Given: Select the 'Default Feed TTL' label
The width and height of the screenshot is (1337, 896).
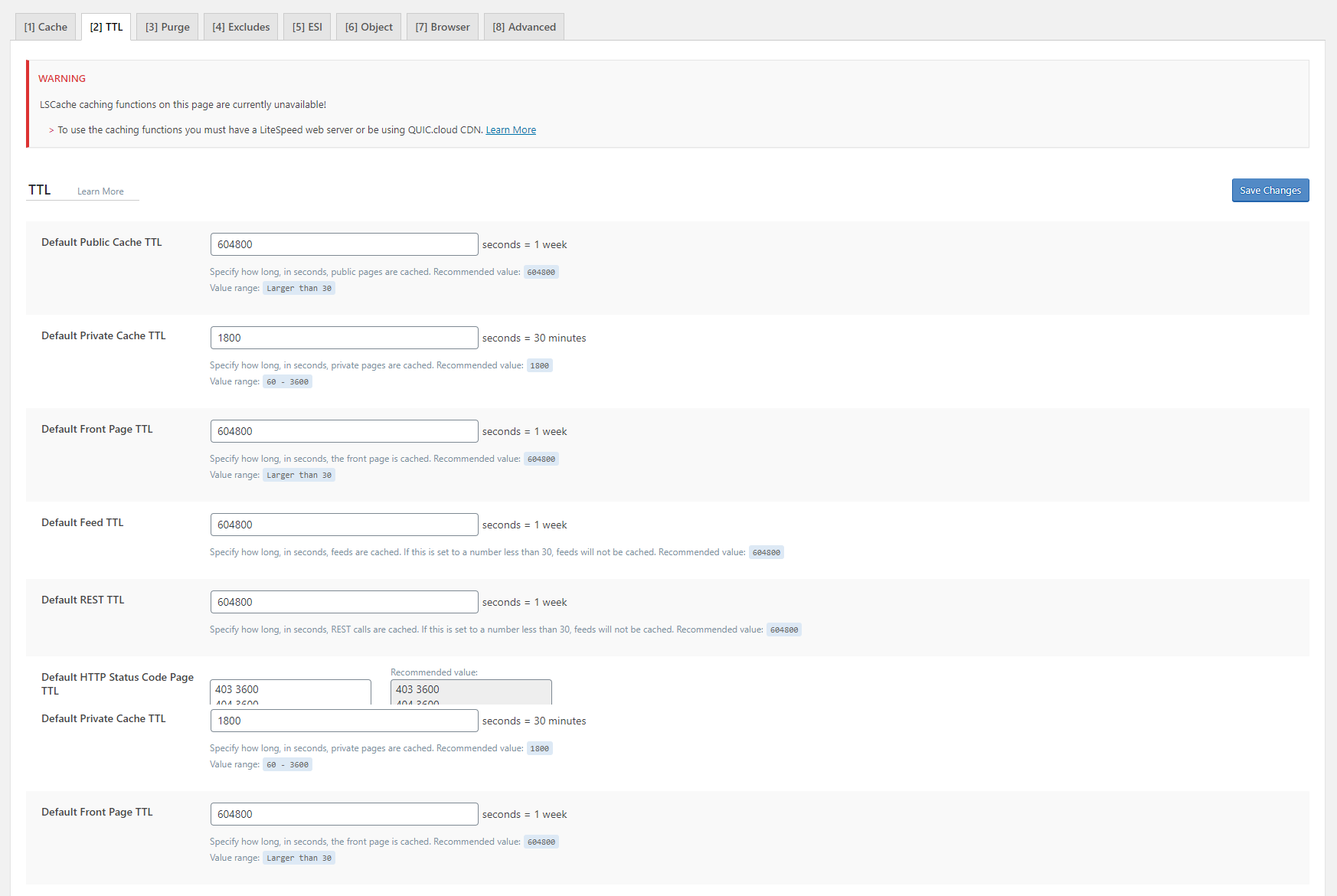Looking at the screenshot, I should pyautogui.click(x=83, y=522).
